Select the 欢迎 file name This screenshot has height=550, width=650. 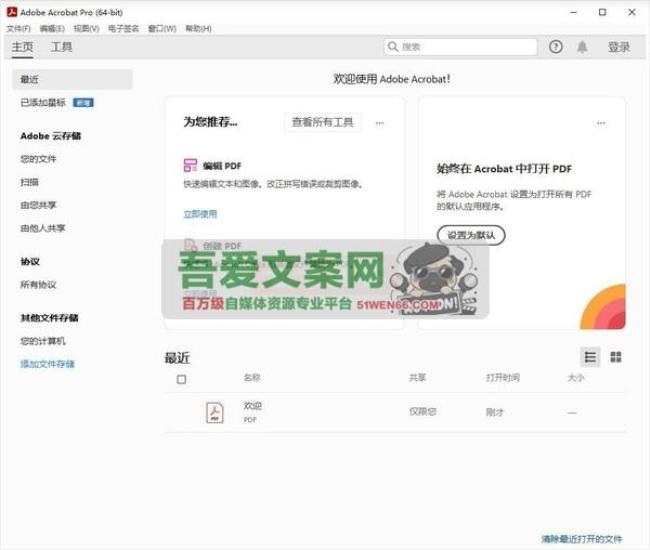click(x=252, y=406)
